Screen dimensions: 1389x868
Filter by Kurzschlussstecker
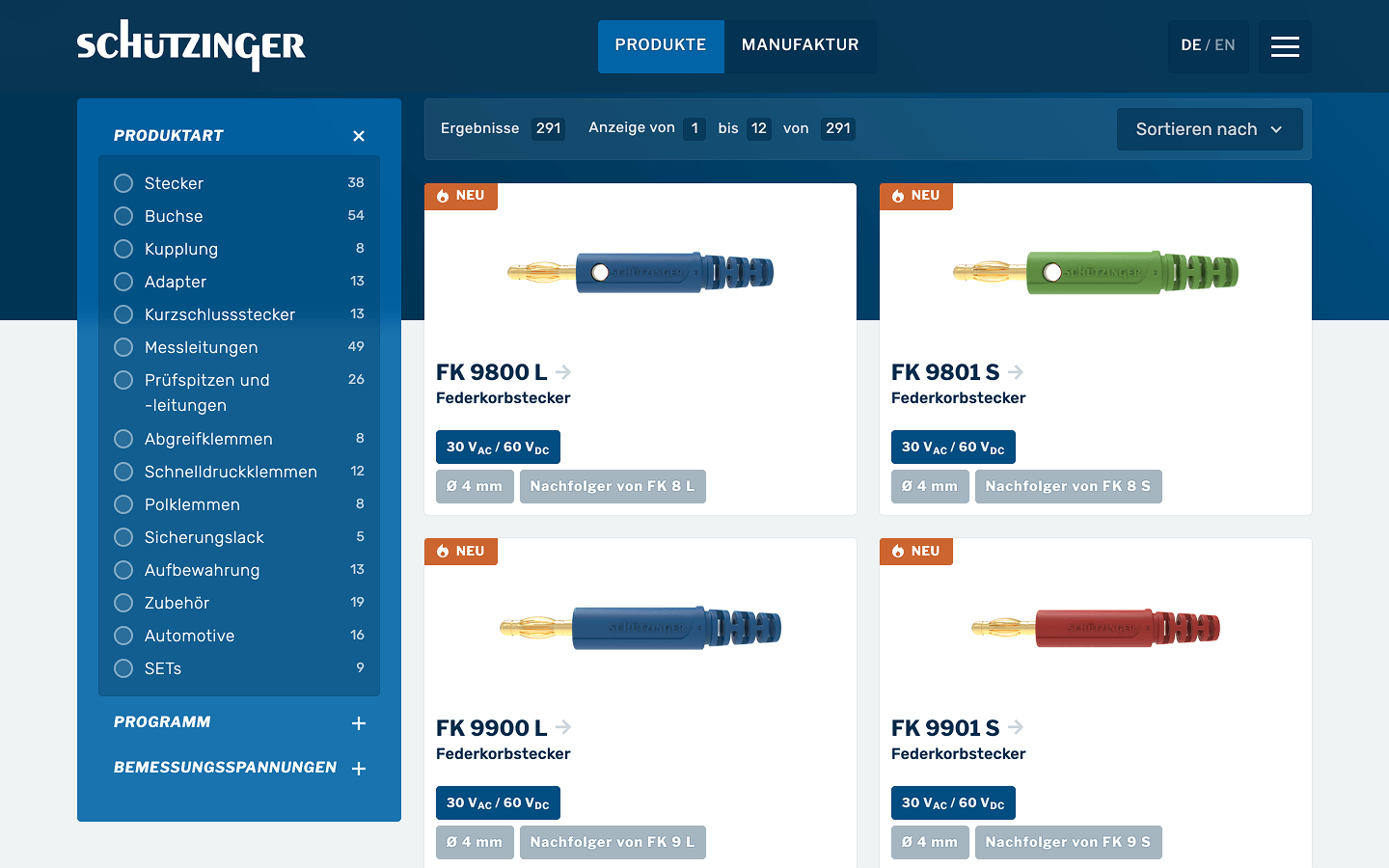[123, 314]
